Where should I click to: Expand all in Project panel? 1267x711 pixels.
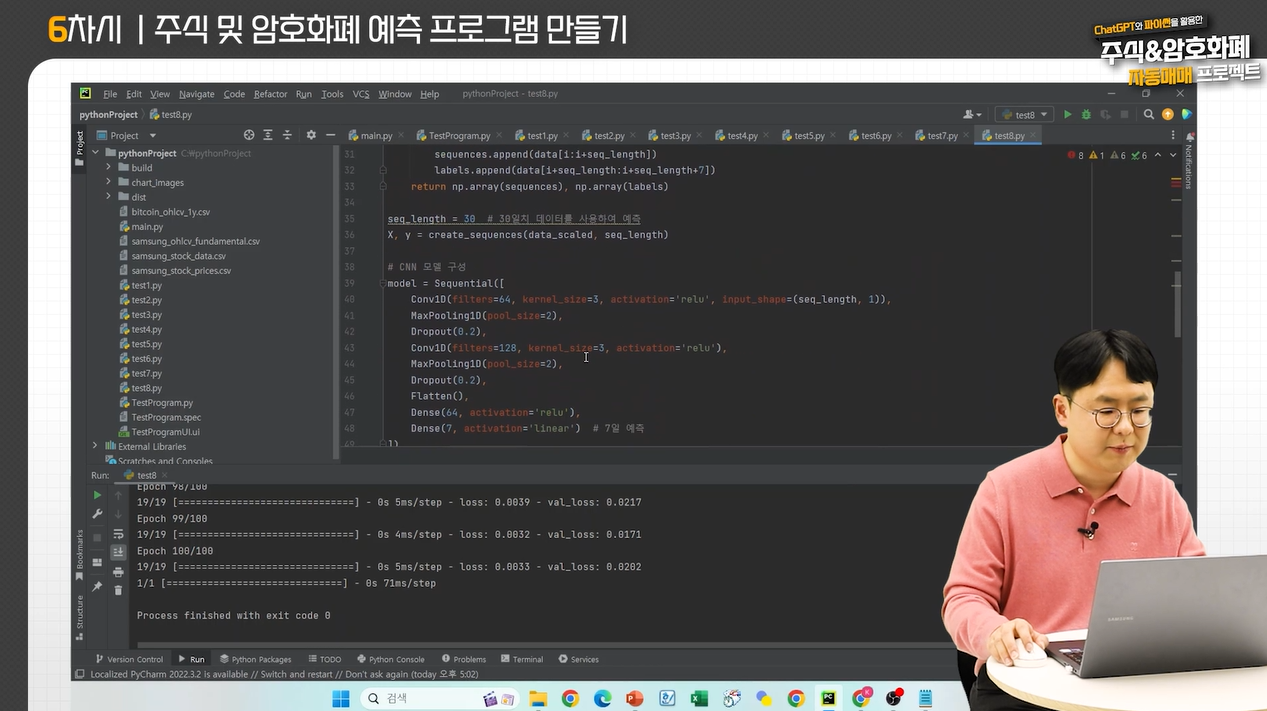(268, 135)
